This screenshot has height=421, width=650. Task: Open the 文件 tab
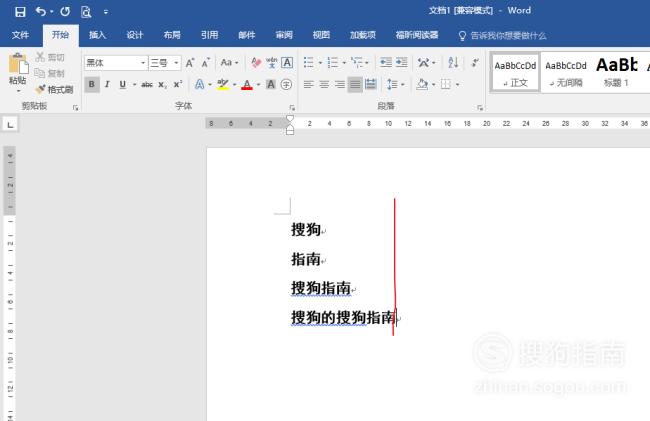click(x=20, y=35)
